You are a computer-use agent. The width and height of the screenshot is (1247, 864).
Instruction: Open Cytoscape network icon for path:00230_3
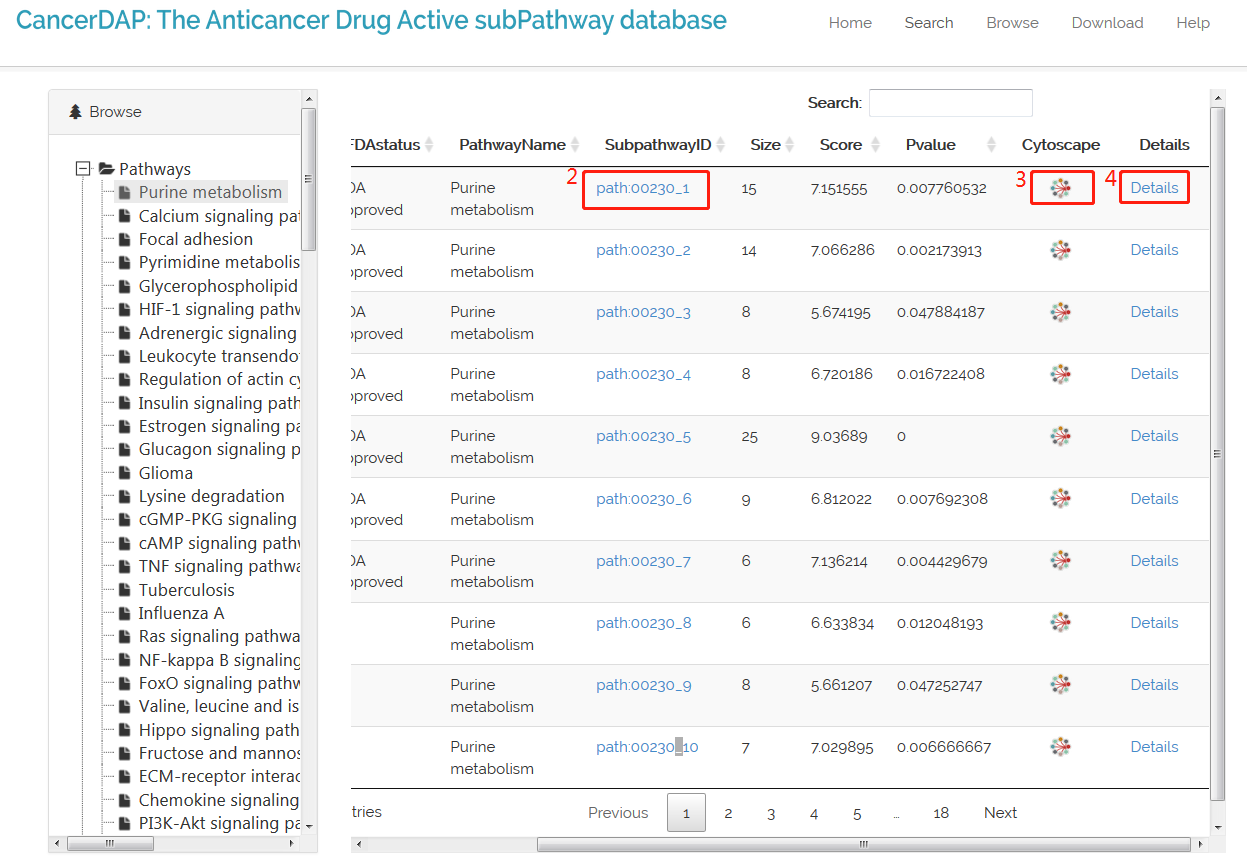(1061, 313)
